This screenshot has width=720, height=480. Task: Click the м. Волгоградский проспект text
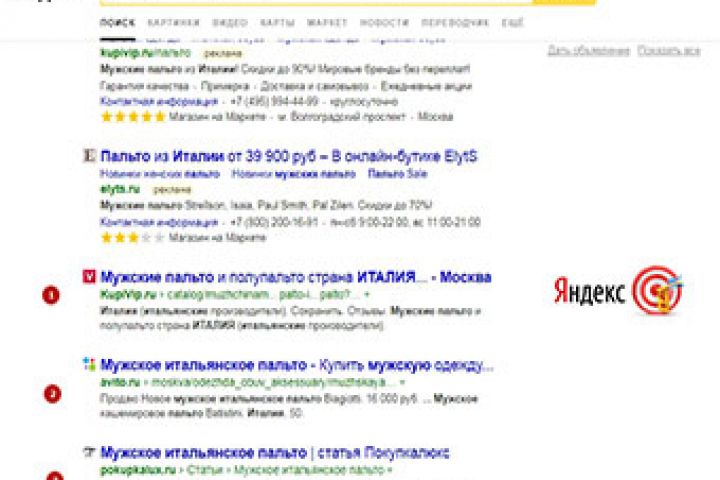coord(342,117)
